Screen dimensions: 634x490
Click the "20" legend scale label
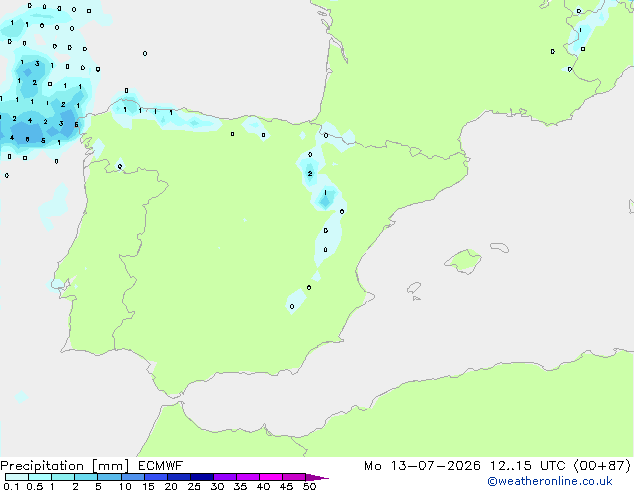pos(171,486)
